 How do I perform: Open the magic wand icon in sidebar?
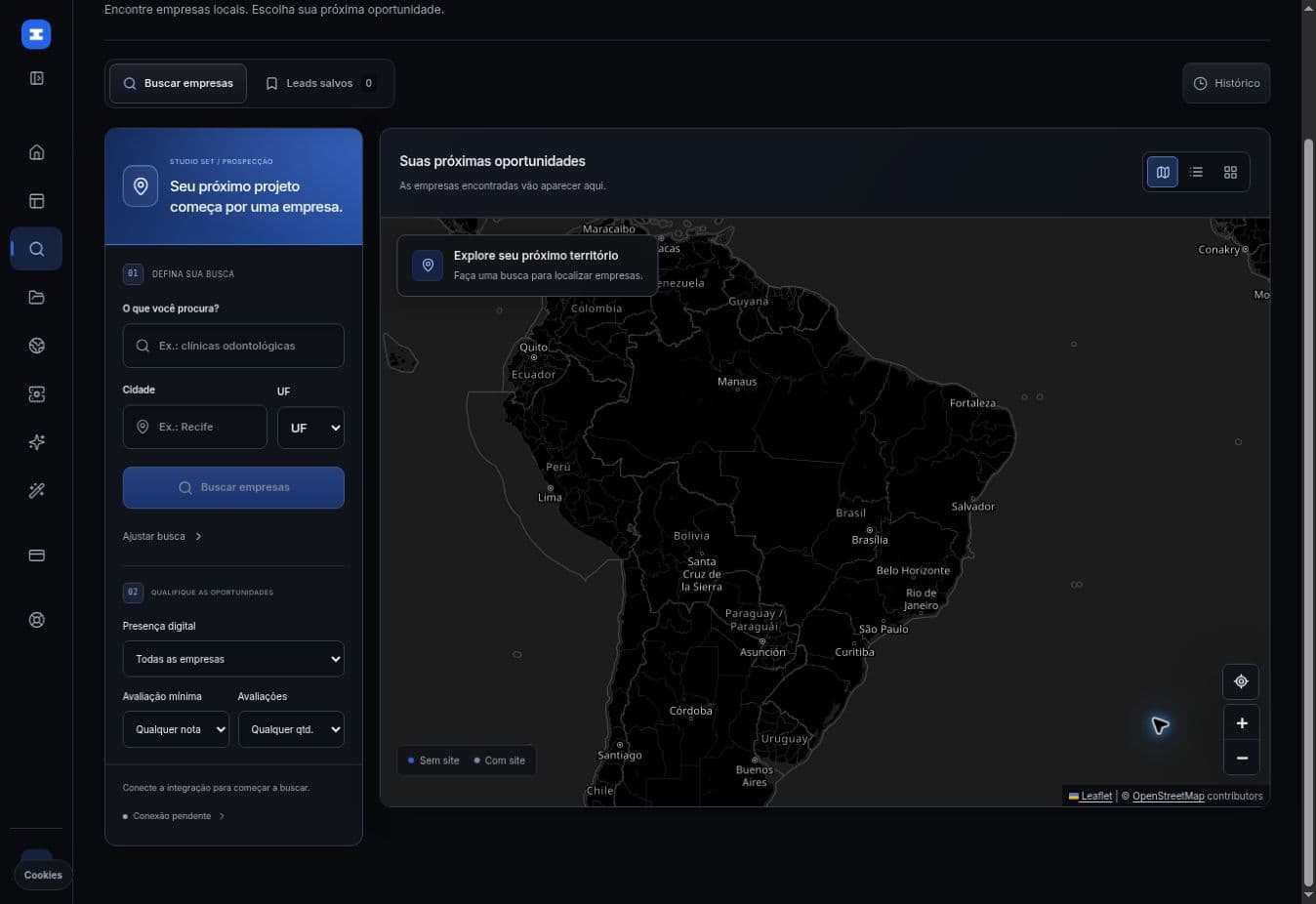[x=36, y=491]
